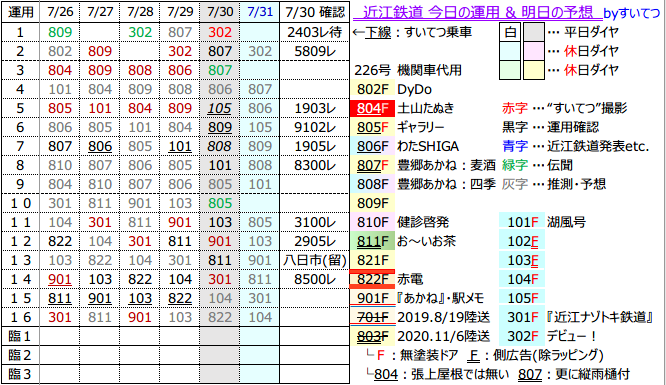The width and height of the screenshot is (666, 385).
Task: Click the pink 休日ダイヤ legend swatch
Action: 533,51
